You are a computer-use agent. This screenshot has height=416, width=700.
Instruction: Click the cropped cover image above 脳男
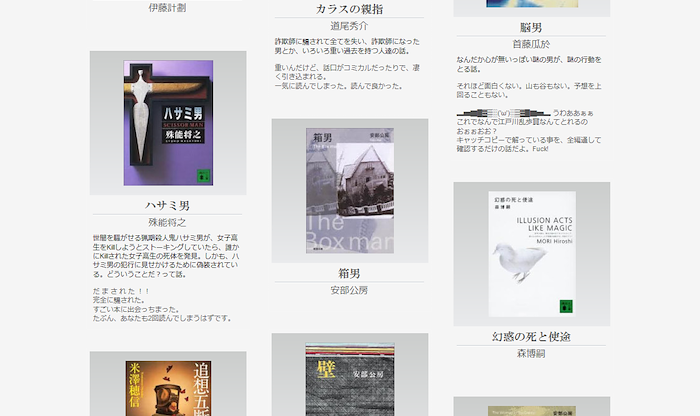pyautogui.click(x=532, y=4)
